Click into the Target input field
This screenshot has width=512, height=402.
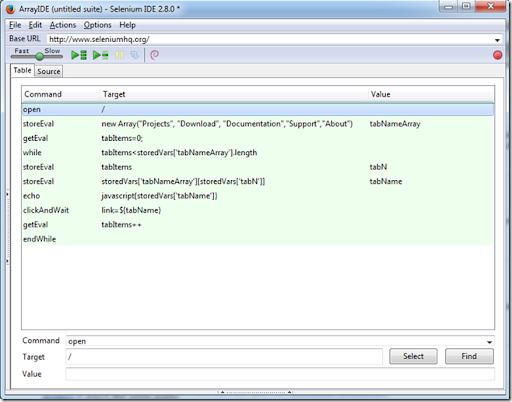coord(224,357)
